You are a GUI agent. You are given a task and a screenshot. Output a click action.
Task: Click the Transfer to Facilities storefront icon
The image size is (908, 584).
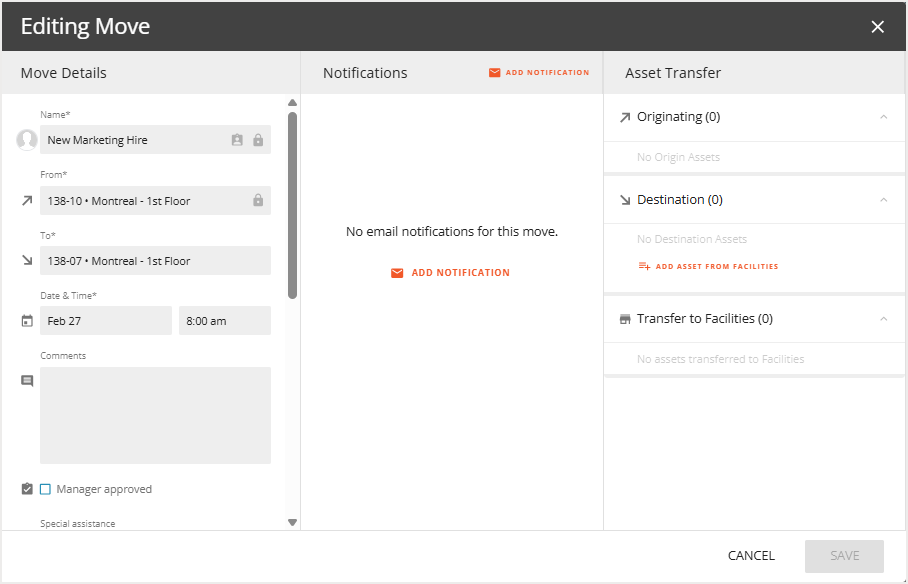625,319
